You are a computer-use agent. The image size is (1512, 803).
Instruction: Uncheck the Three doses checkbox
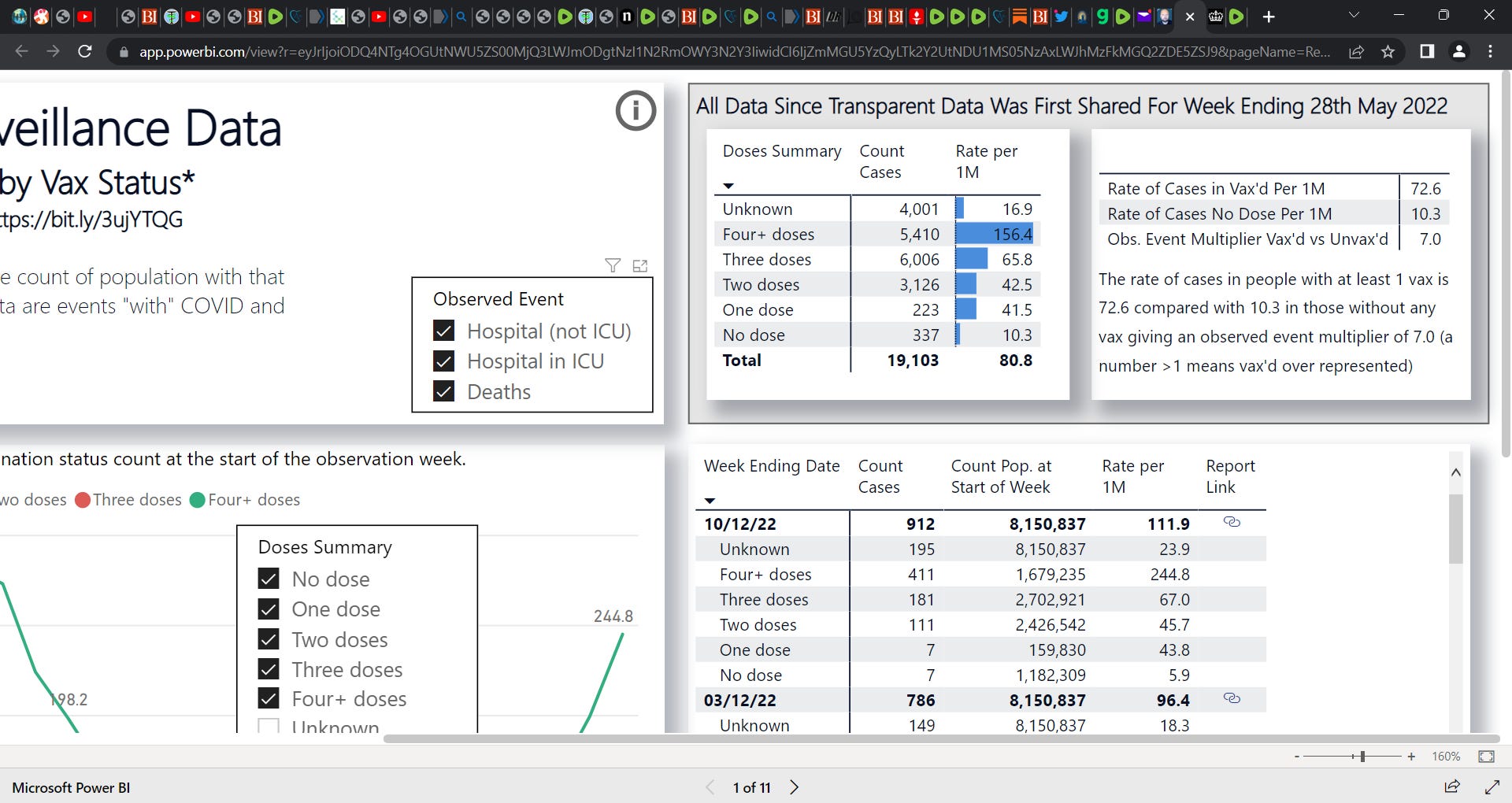(269, 669)
